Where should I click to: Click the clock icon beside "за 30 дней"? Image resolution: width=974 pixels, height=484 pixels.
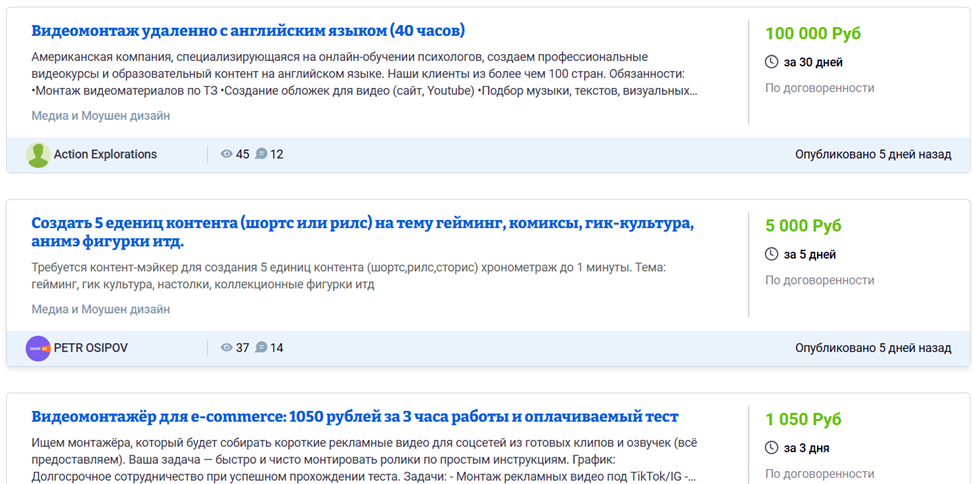[771, 62]
